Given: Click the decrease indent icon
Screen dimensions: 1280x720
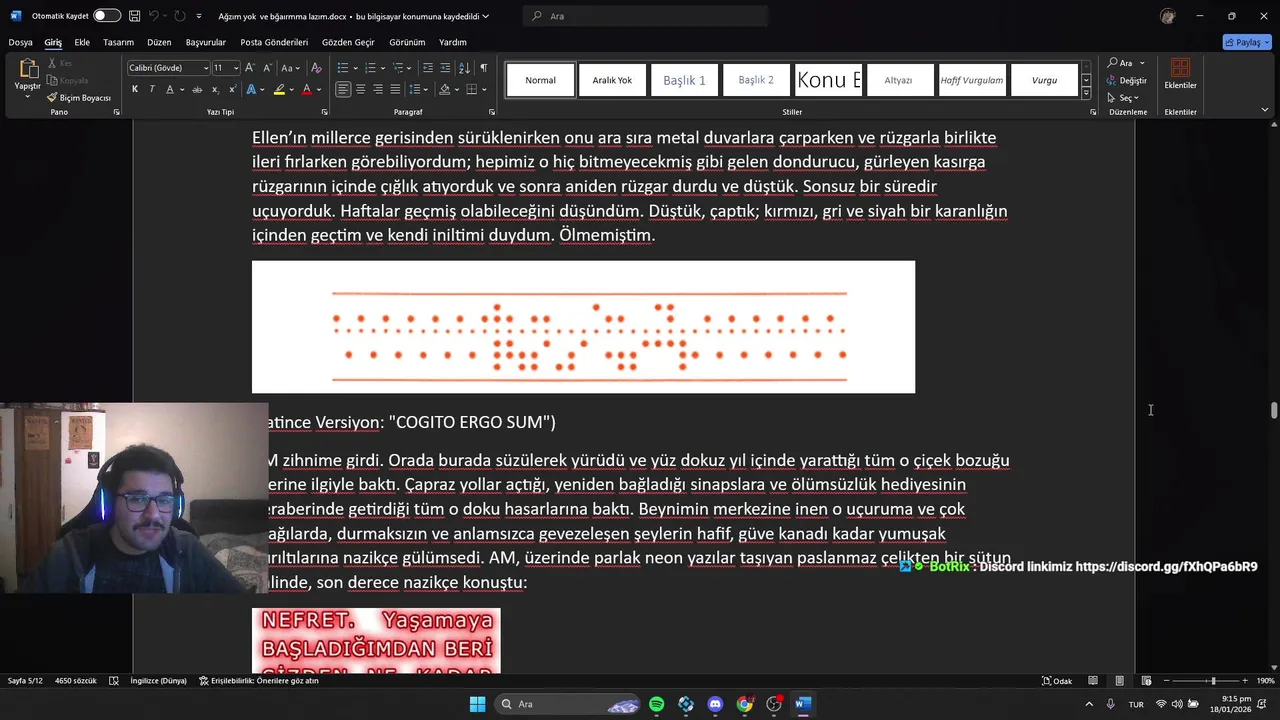Looking at the screenshot, I should [x=428, y=68].
